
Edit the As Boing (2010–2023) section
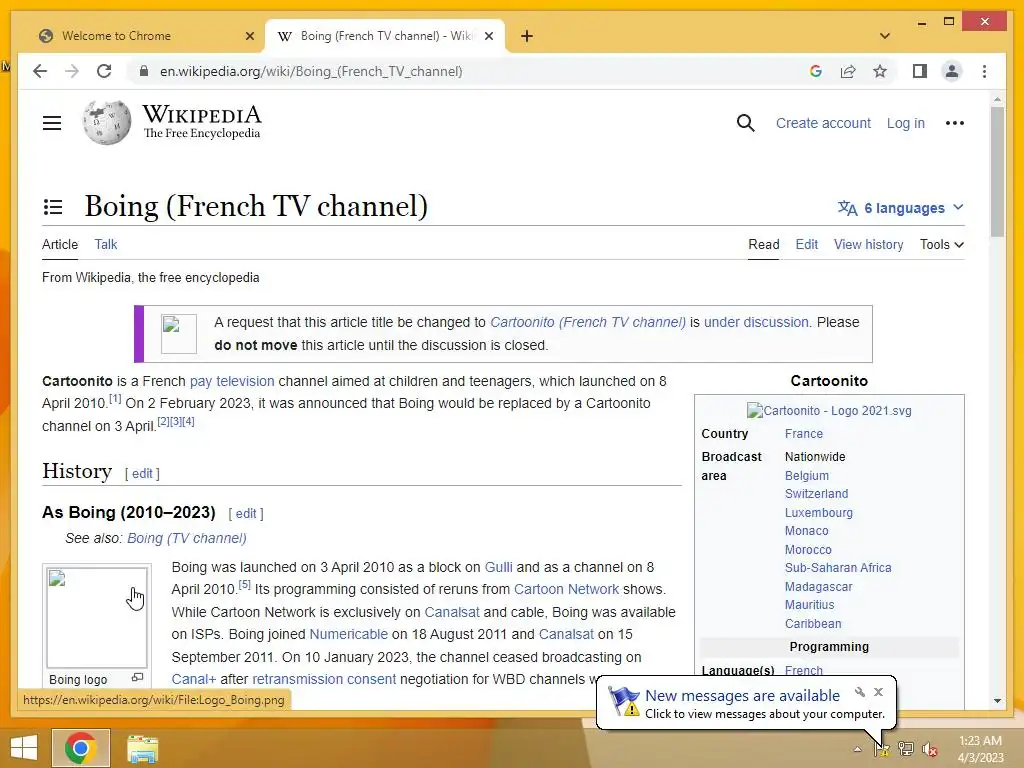pyautogui.click(x=246, y=513)
